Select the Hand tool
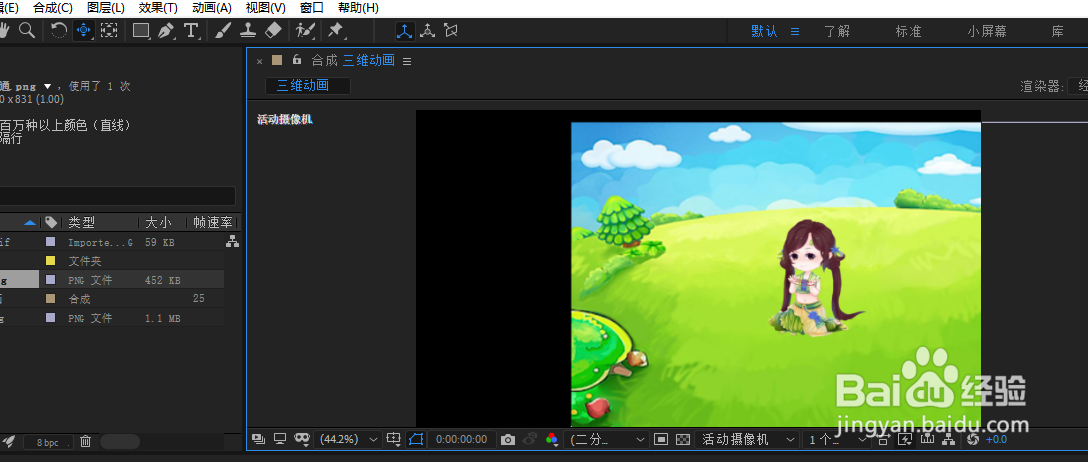The image size is (1088, 462). [3, 31]
